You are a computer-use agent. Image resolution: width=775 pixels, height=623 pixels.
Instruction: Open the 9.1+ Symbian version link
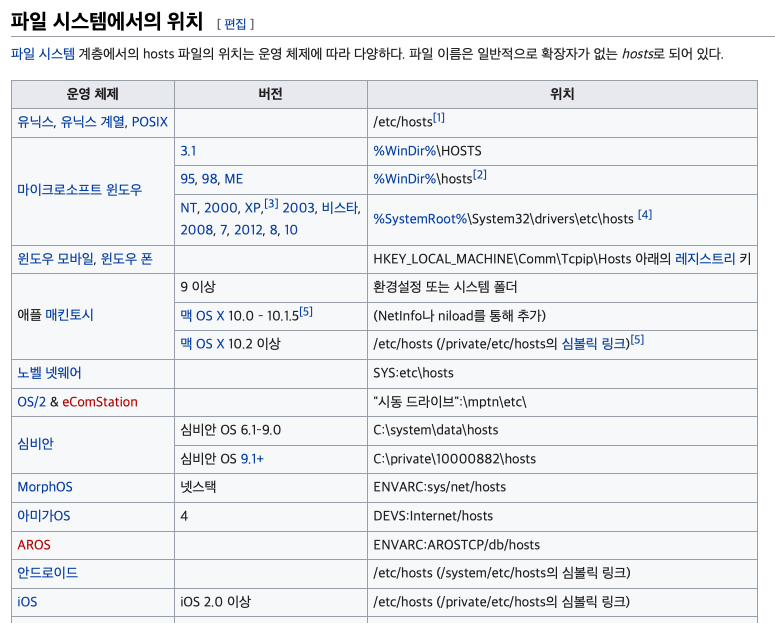point(252,459)
